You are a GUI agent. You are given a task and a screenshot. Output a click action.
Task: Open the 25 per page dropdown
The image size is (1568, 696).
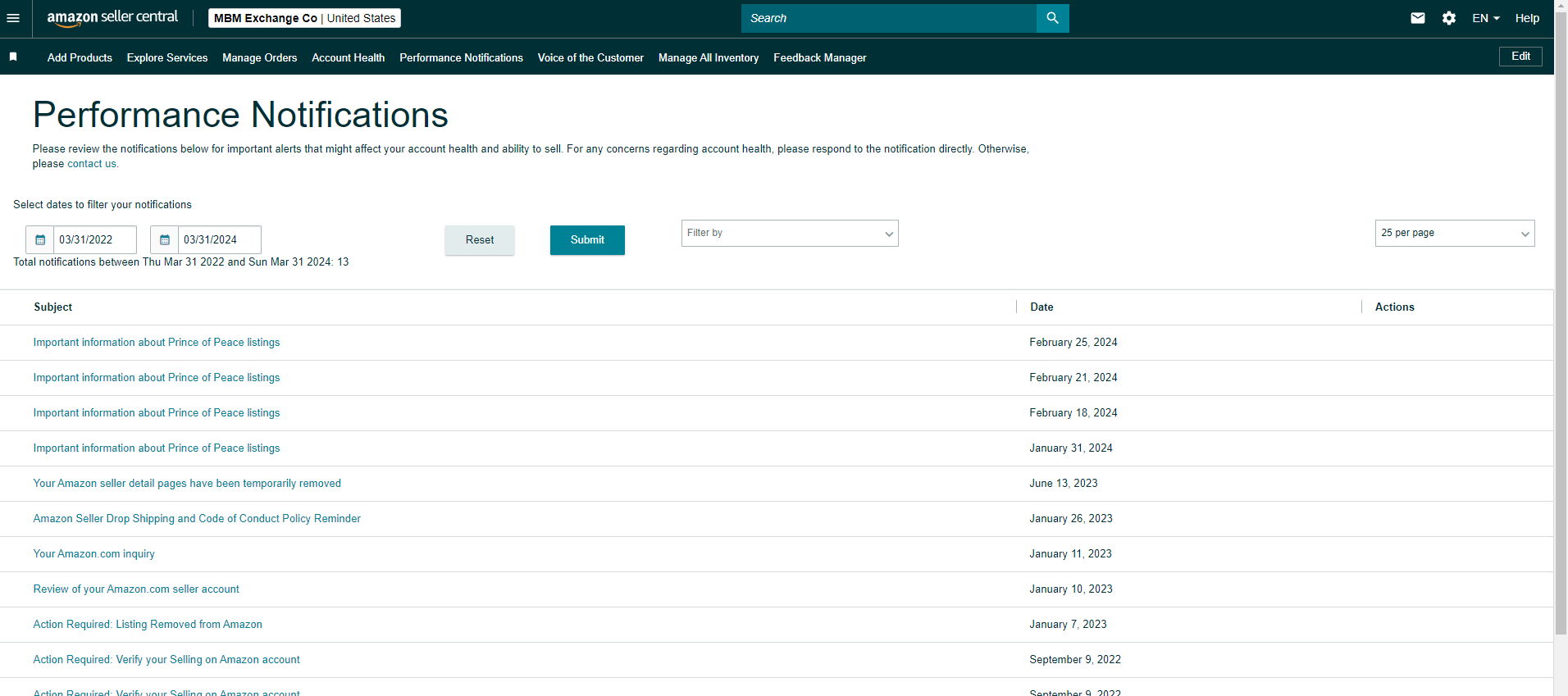click(x=1455, y=233)
